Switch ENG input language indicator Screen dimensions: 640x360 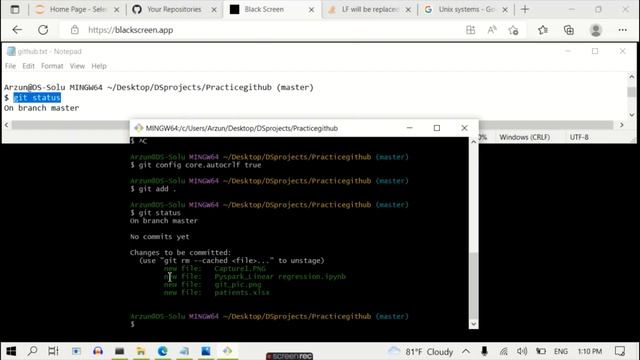click(560, 351)
